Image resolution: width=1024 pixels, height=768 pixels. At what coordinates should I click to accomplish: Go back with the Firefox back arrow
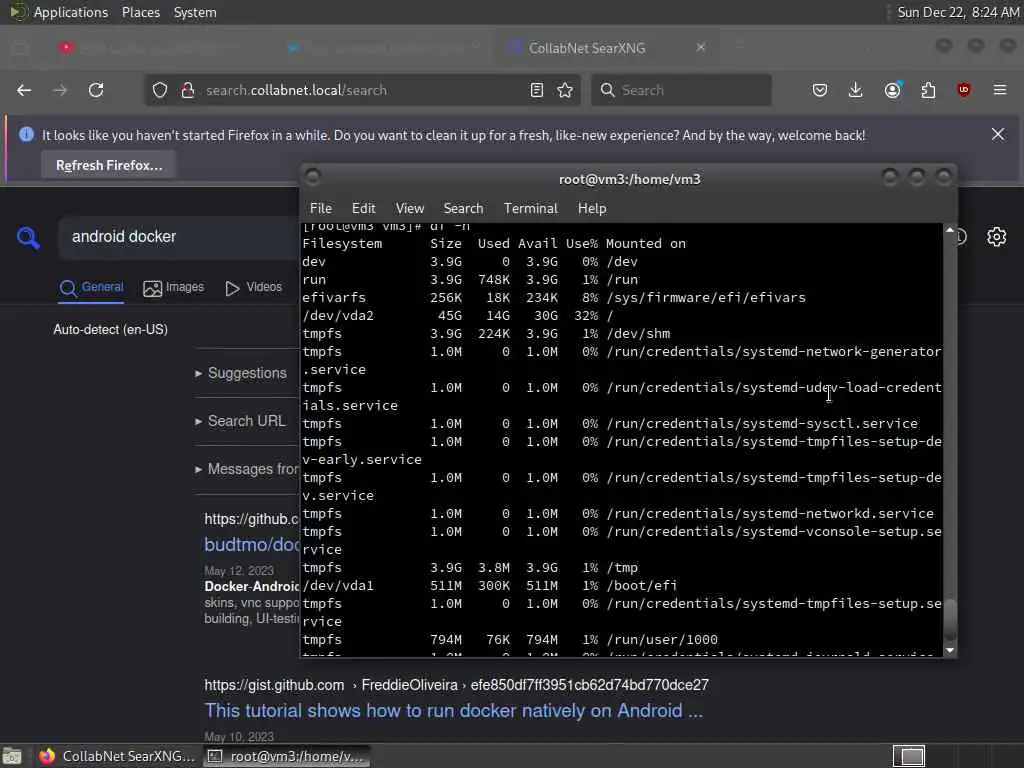(24, 90)
